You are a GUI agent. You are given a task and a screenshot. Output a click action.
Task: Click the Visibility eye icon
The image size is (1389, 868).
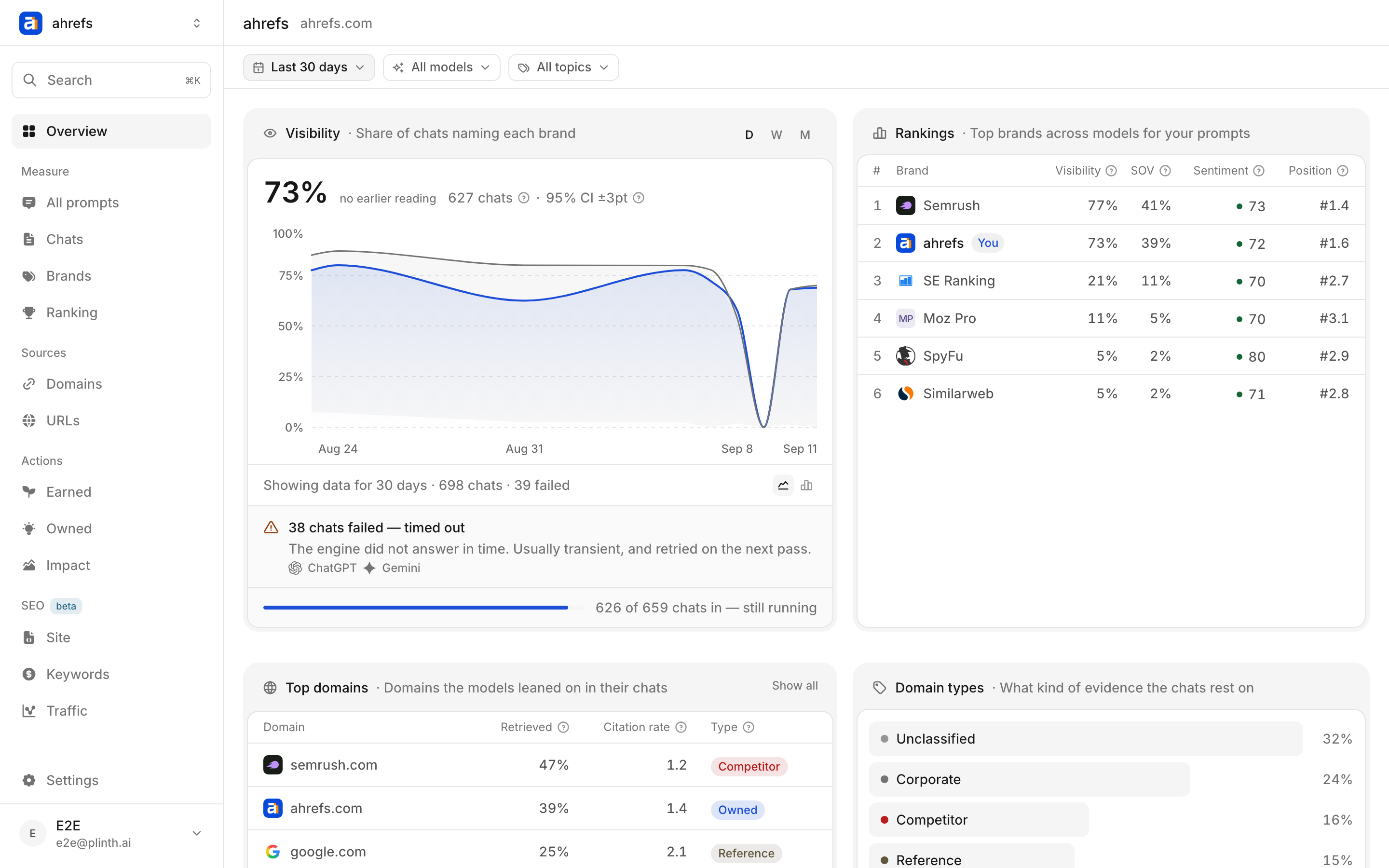(270, 133)
